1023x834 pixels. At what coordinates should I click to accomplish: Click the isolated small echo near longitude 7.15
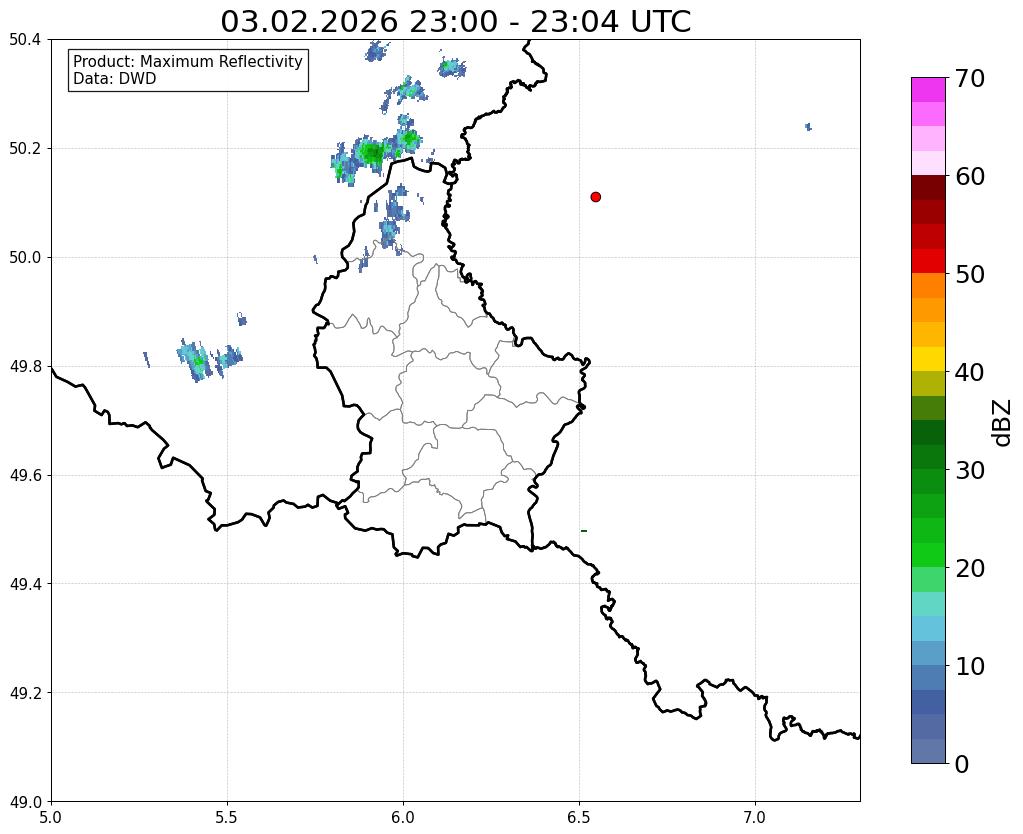click(x=808, y=127)
